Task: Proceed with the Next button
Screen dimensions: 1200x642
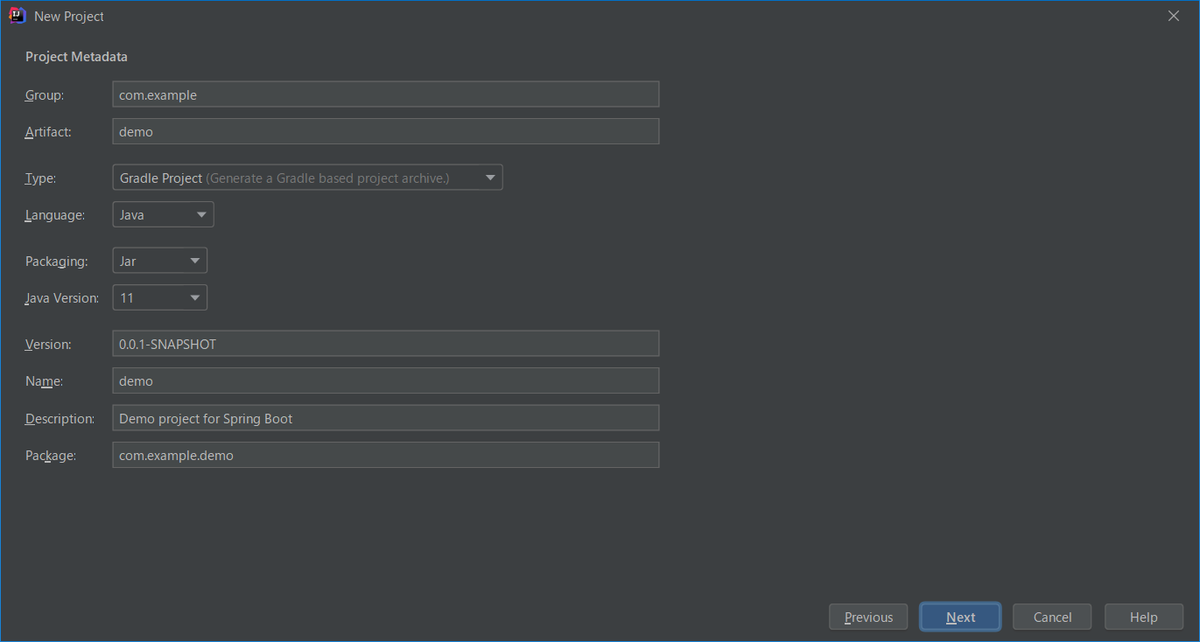Action: [960, 617]
